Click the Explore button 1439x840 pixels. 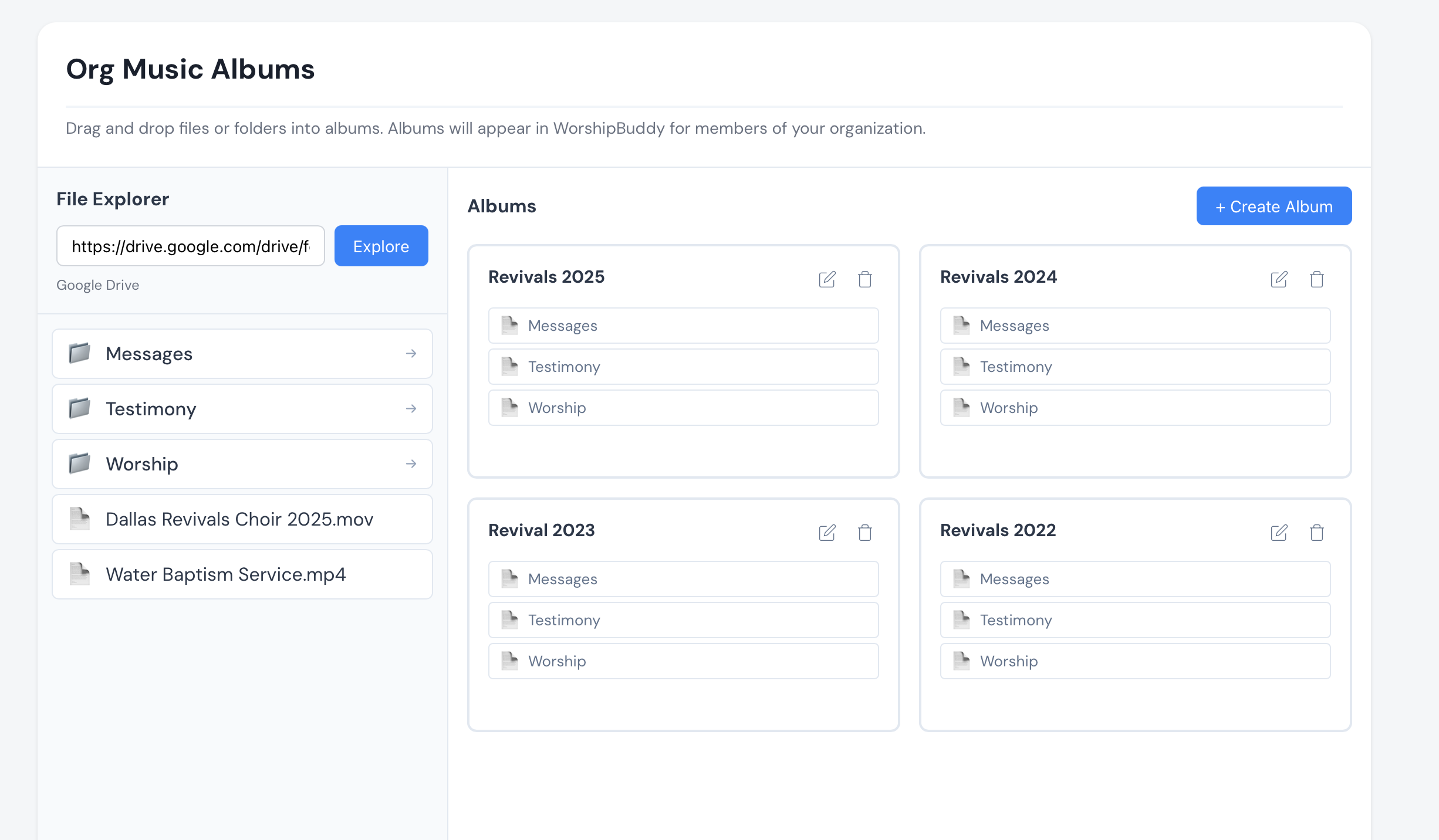click(x=381, y=246)
